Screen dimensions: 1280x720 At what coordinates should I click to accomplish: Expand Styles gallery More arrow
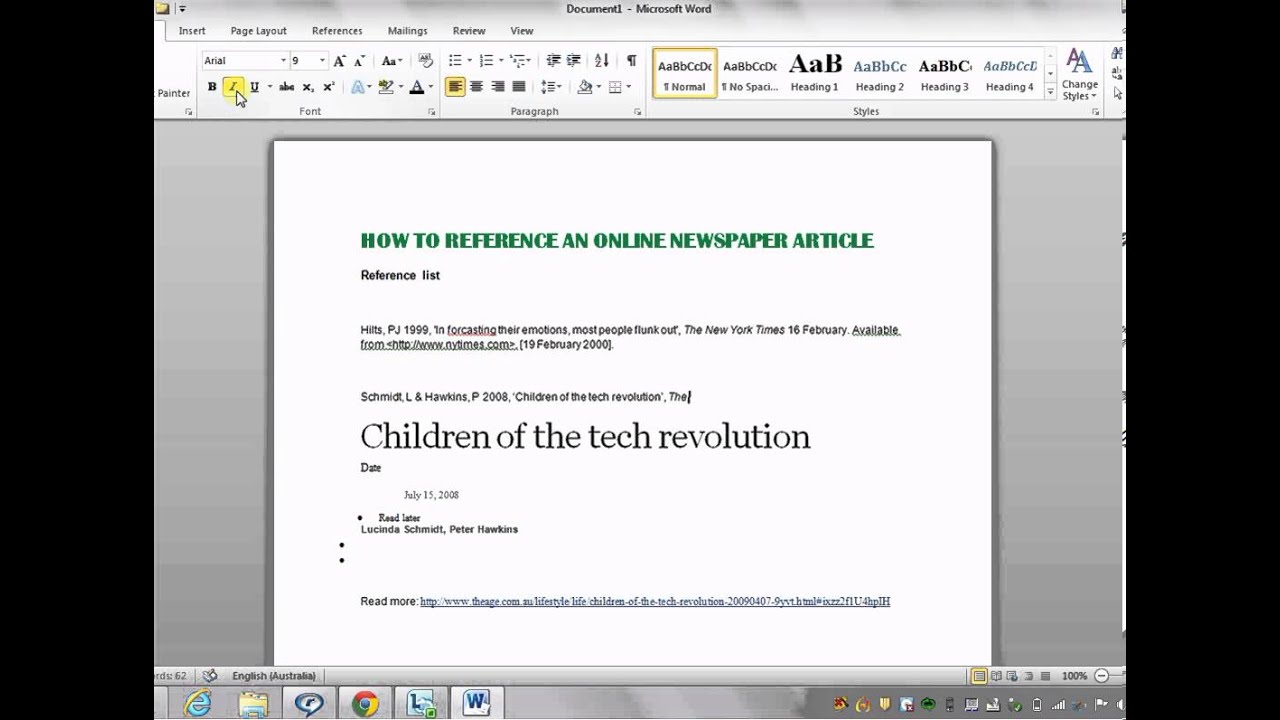pyautogui.click(x=1050, y=92)
